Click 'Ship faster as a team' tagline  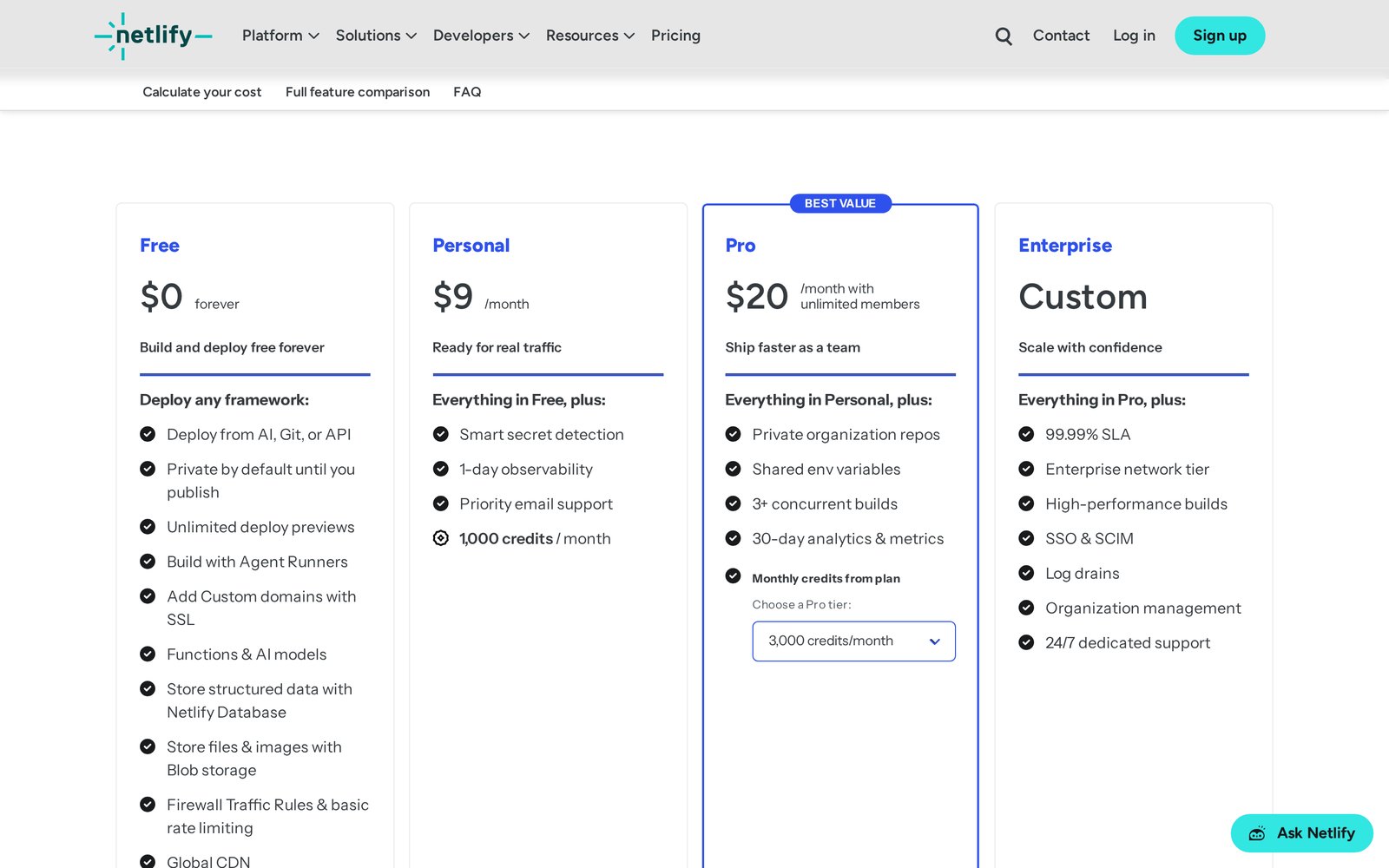793,347
